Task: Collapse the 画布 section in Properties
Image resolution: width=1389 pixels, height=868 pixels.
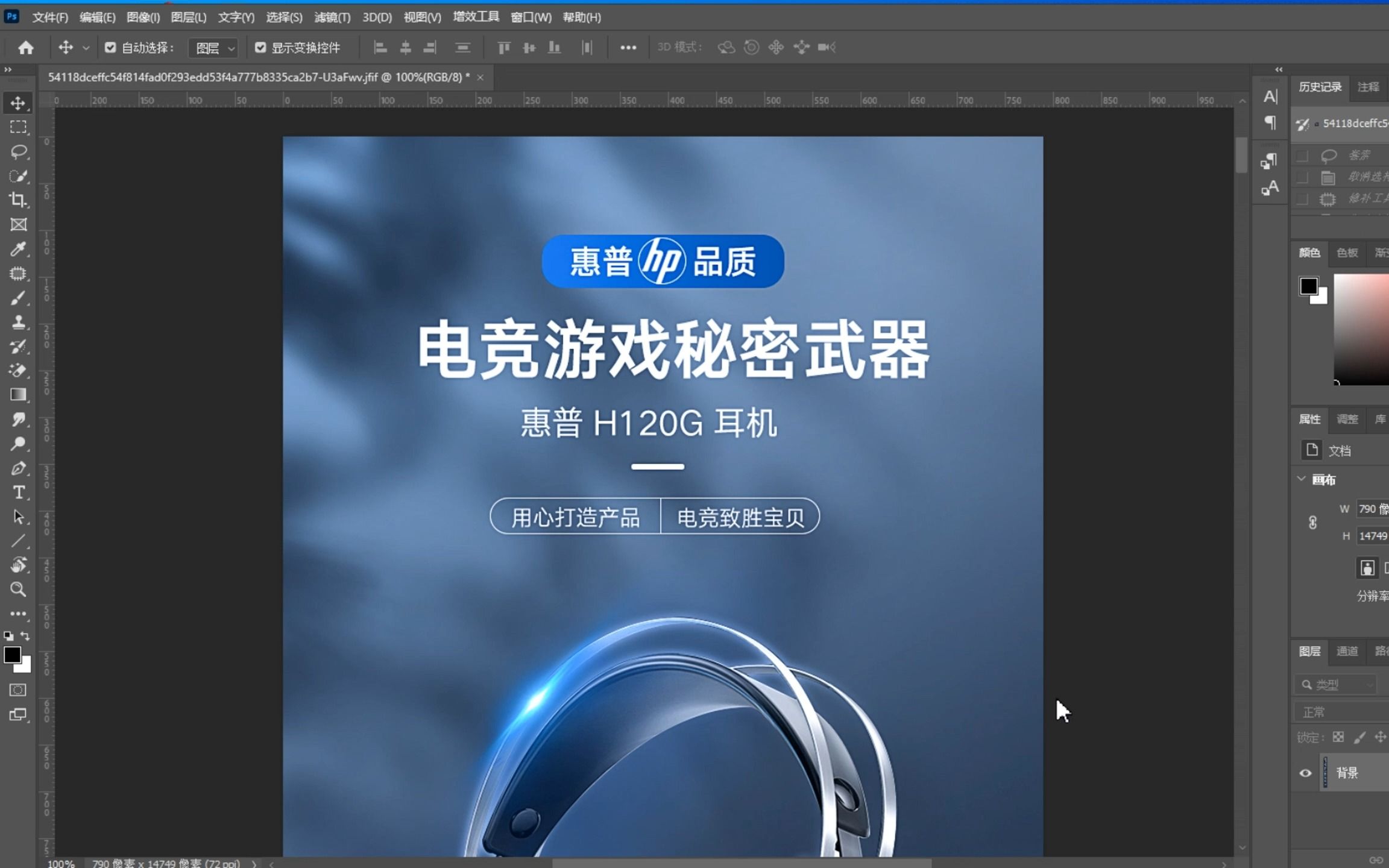Action: [x=1302, y=479]
